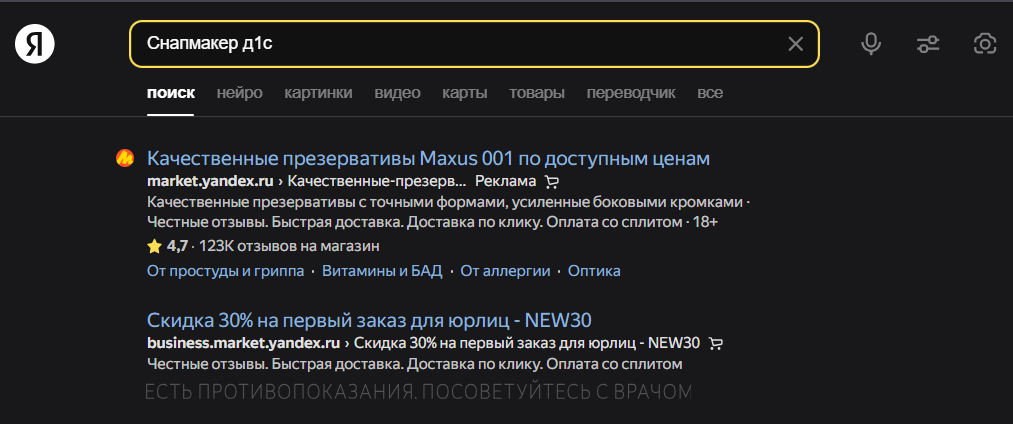This screenshot has width=1013, height=424.
Task: Switch to the товары tab
Action: (537, 93)
